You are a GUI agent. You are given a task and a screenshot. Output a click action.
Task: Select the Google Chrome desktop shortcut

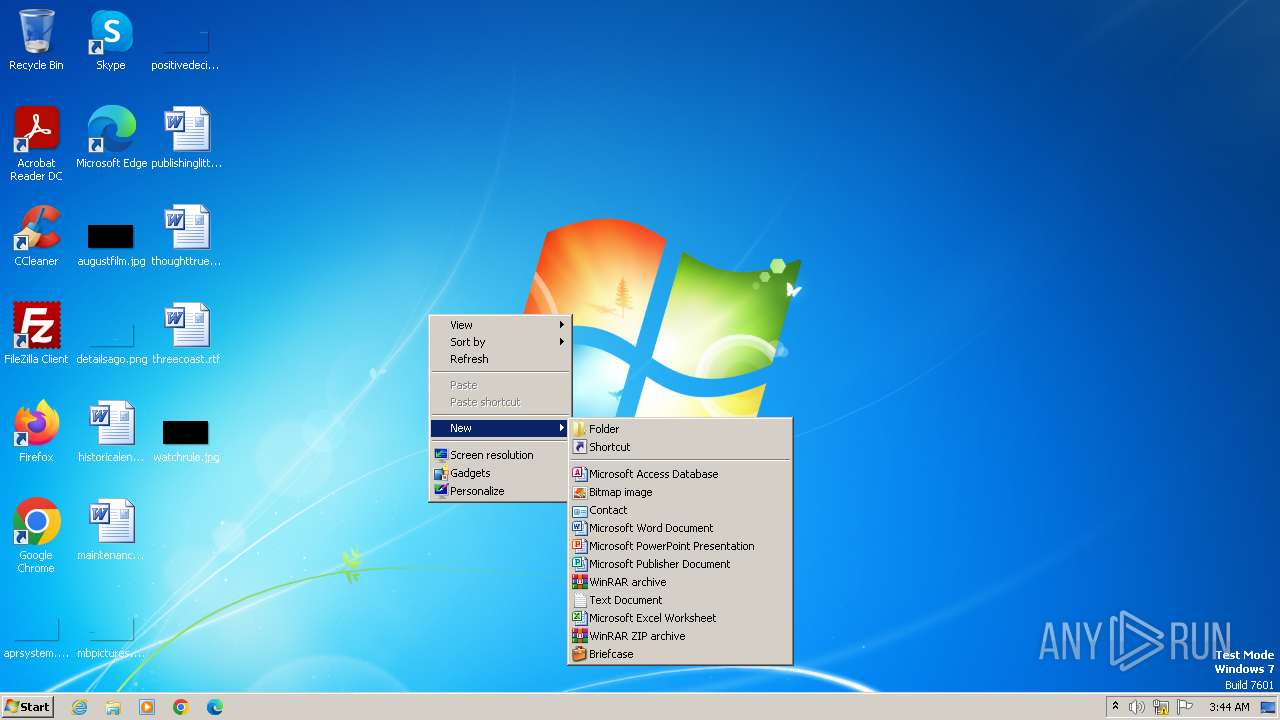click(36, 535)
